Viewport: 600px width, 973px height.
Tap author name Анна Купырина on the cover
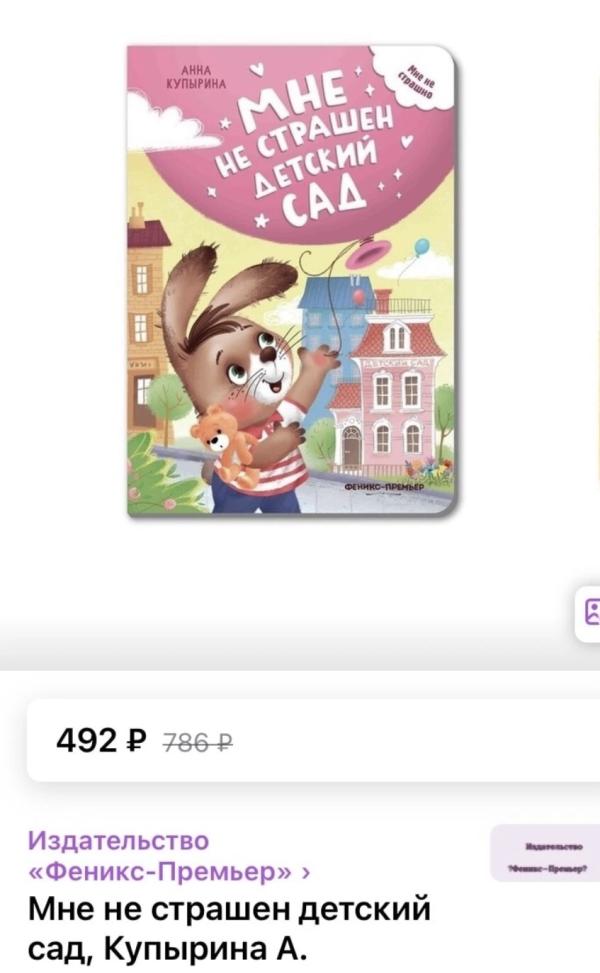(195, 78)
